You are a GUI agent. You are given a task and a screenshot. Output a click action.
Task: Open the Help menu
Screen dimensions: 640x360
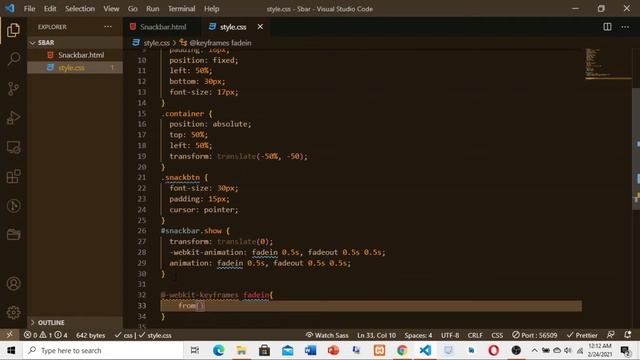[211, 9]
